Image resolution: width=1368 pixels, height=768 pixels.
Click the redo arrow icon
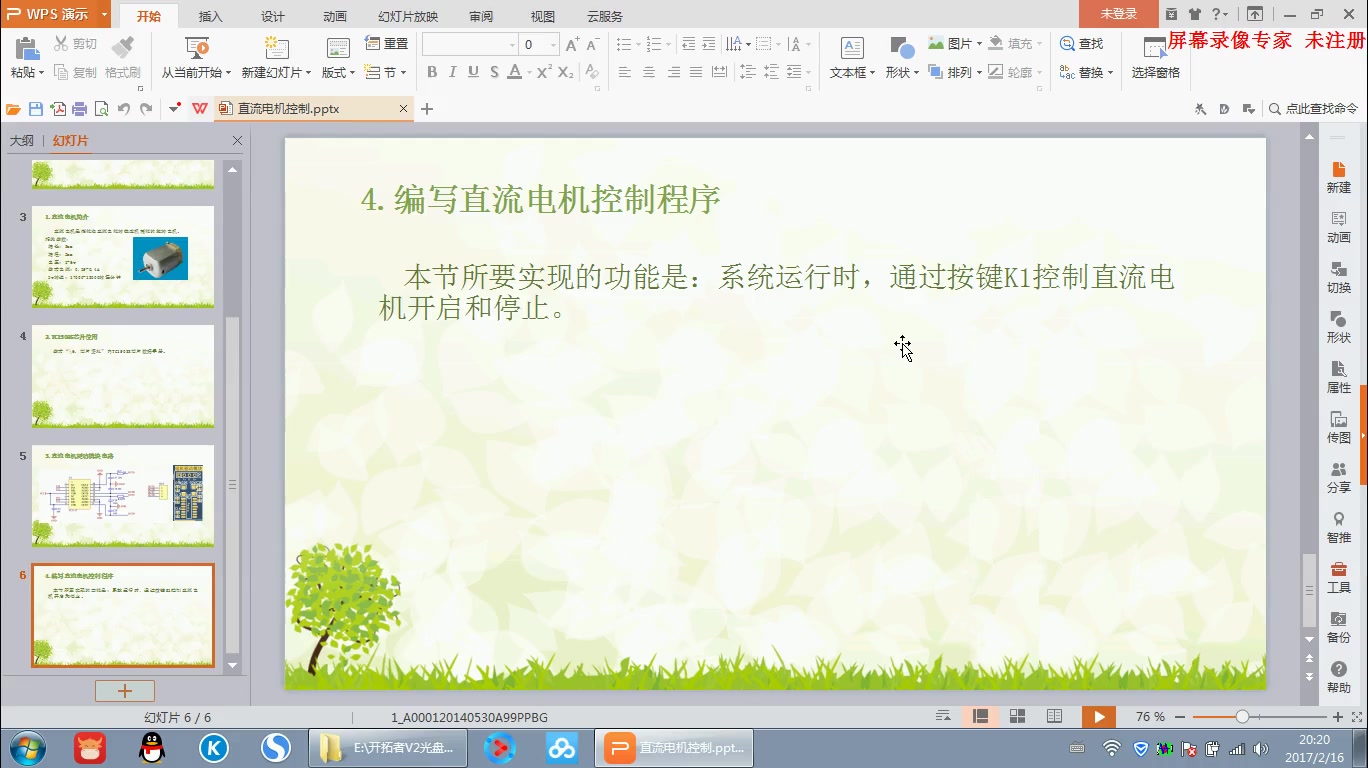click(146, 109)
